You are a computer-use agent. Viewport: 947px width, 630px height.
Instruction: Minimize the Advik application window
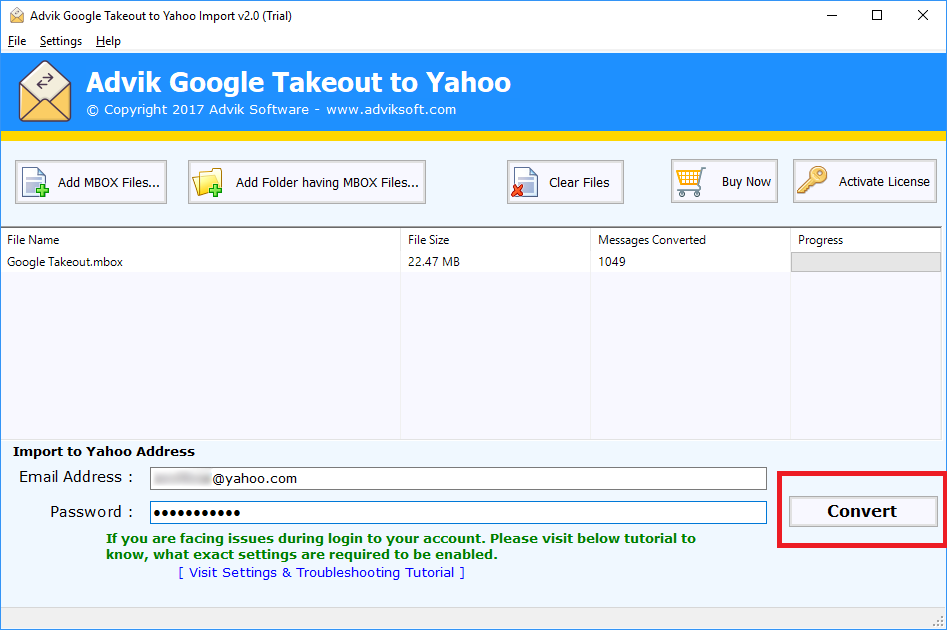(832, 15)
